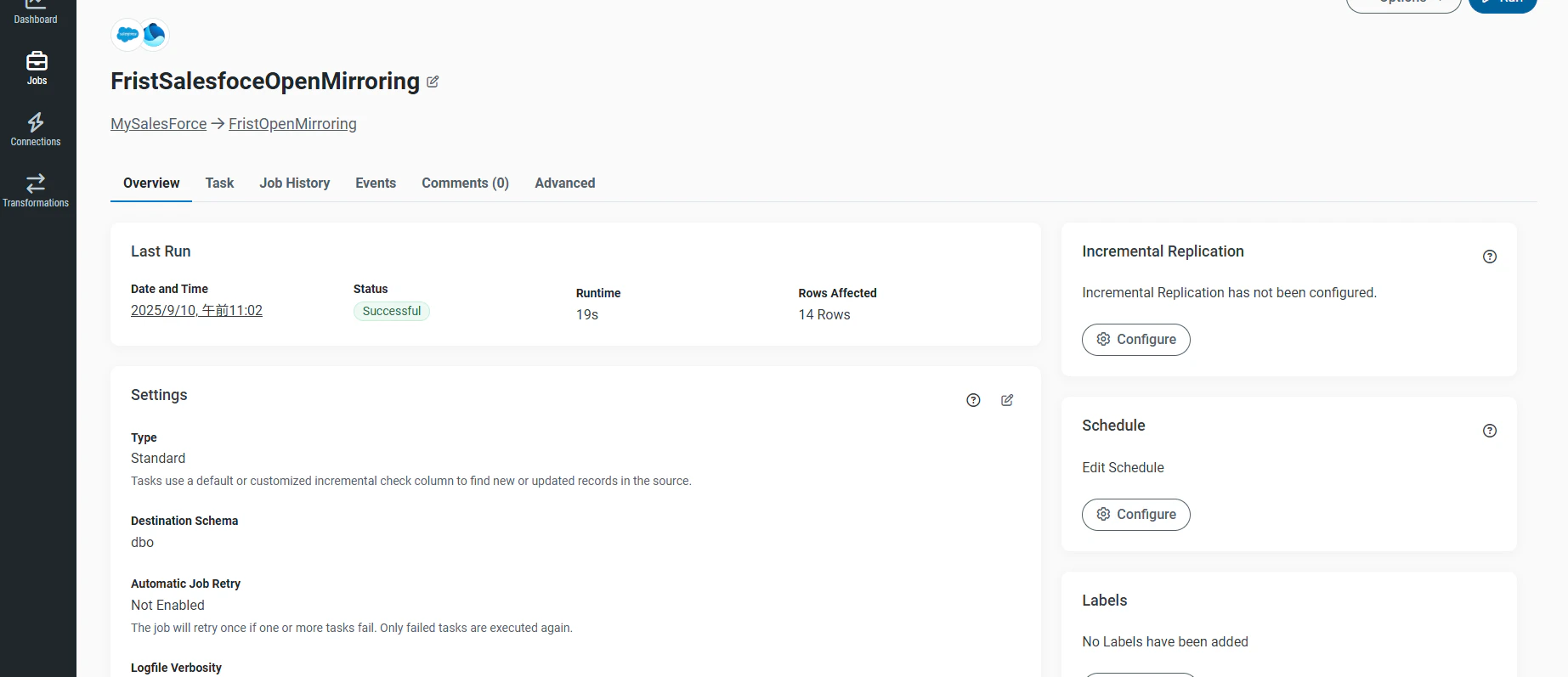
Task: Open help for the Settings section
Action: [973, 400]
